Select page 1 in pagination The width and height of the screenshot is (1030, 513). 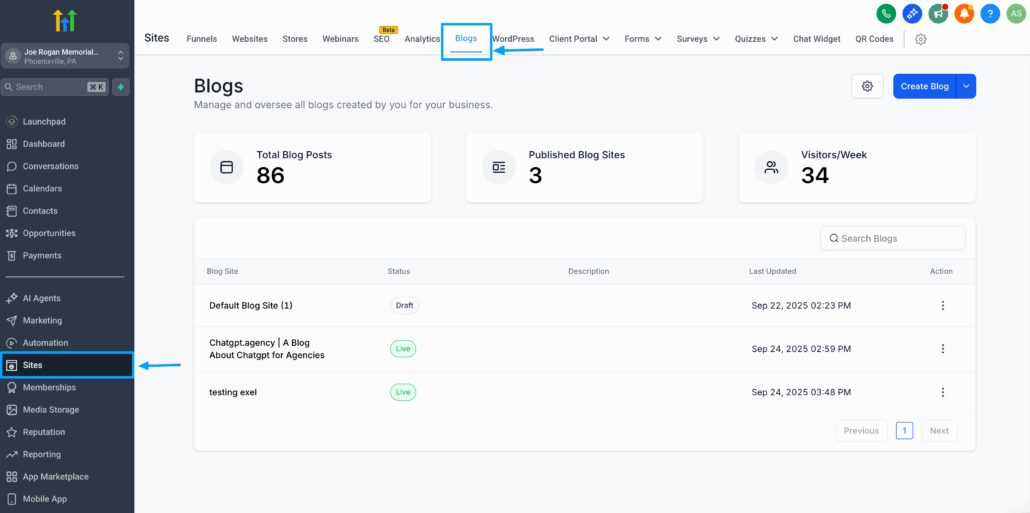pos(905,431)
